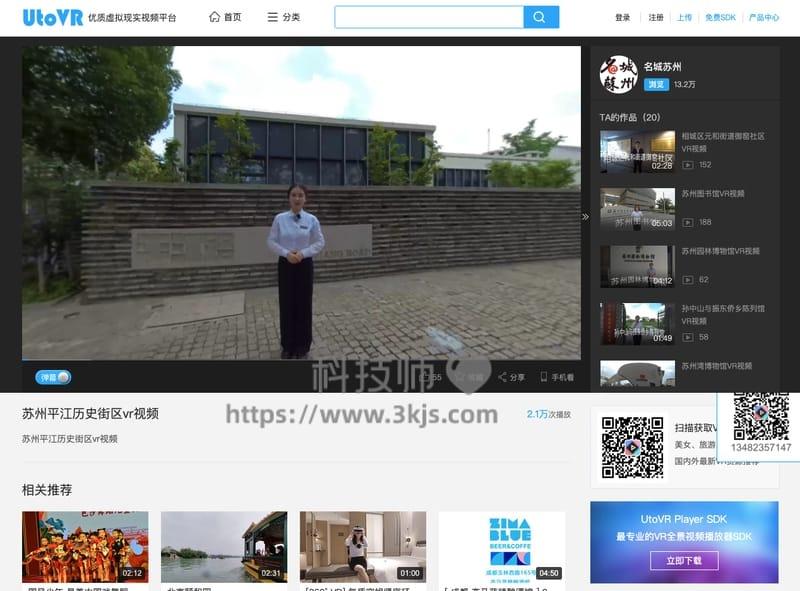
Task: Click the main VR video player
Action: click(x=301, y=203)
